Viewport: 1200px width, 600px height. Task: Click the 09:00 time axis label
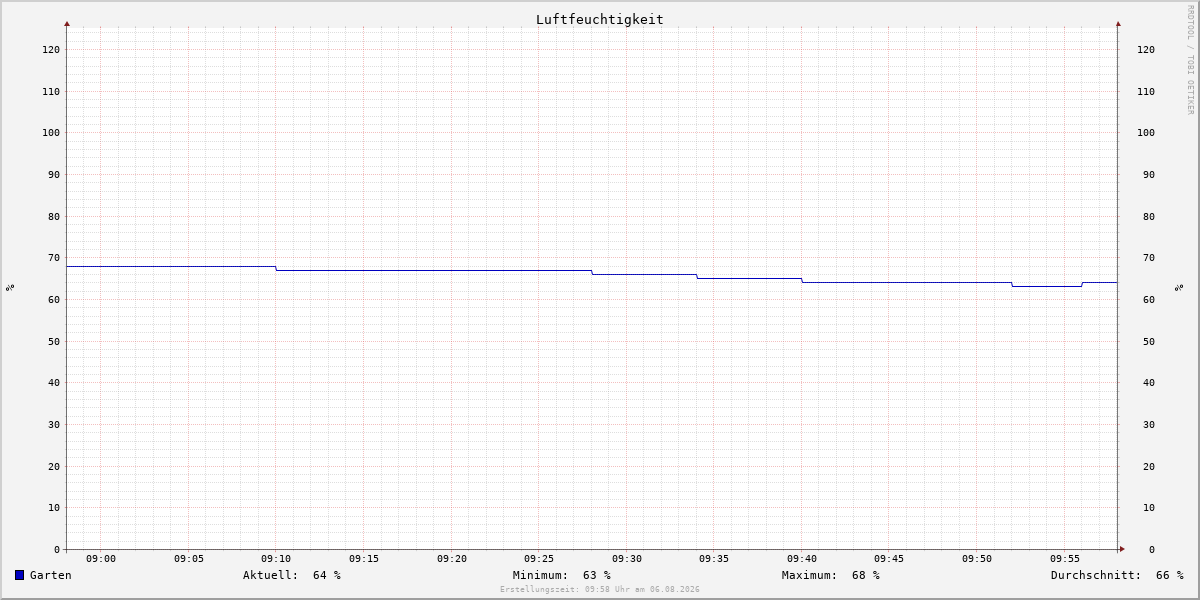coord(101,559)
